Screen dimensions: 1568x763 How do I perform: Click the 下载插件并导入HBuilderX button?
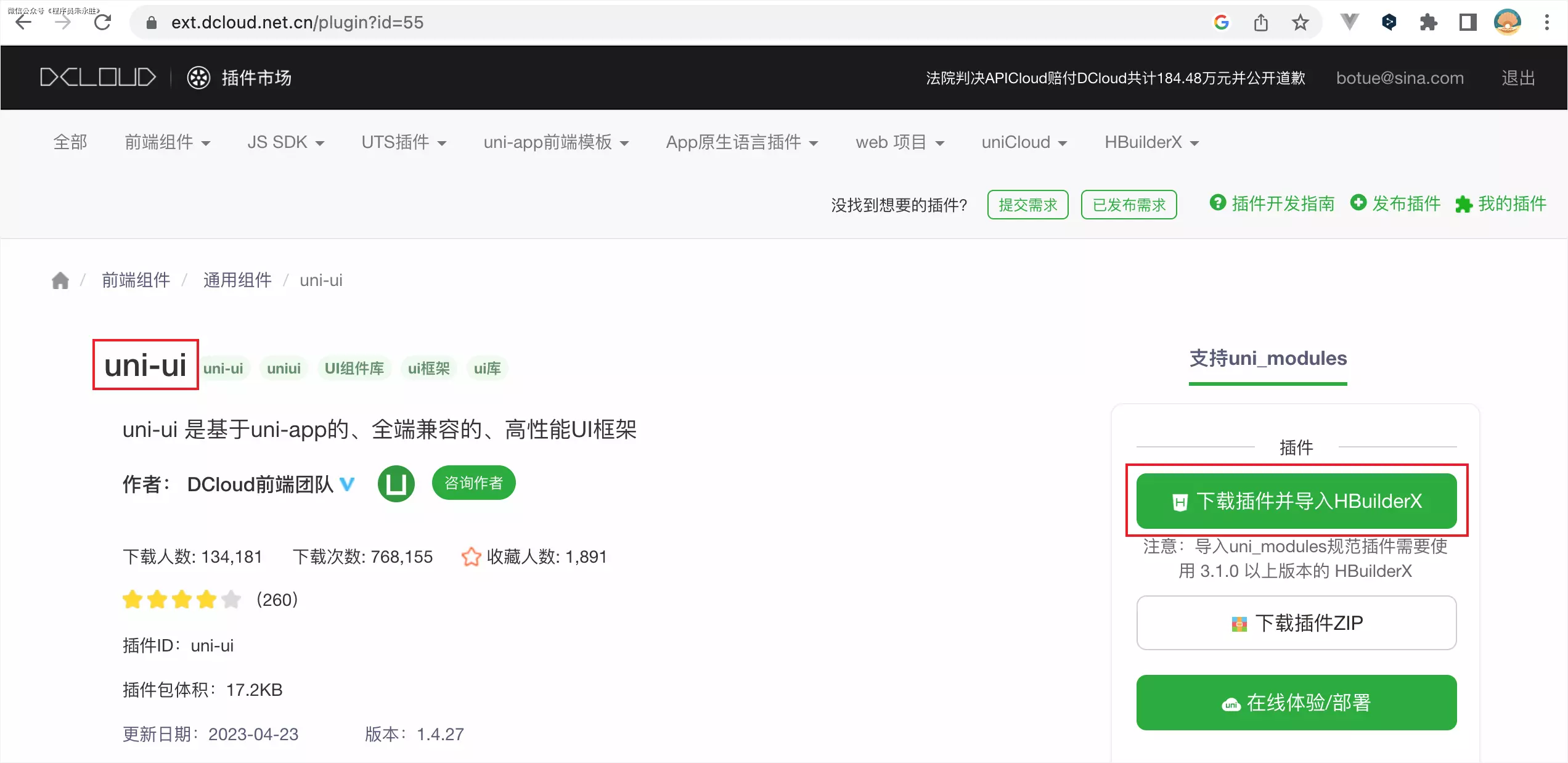(1296, 501)
